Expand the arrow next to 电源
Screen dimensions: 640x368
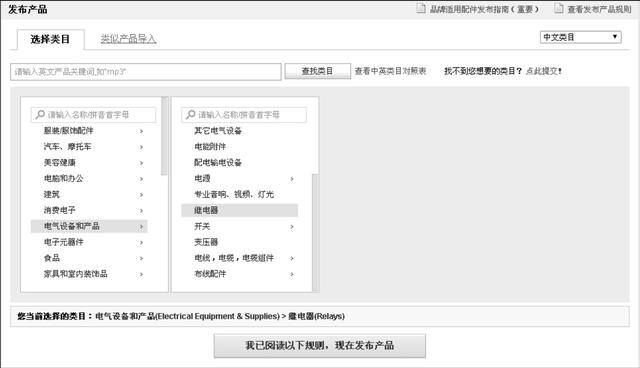pos(292,179)
